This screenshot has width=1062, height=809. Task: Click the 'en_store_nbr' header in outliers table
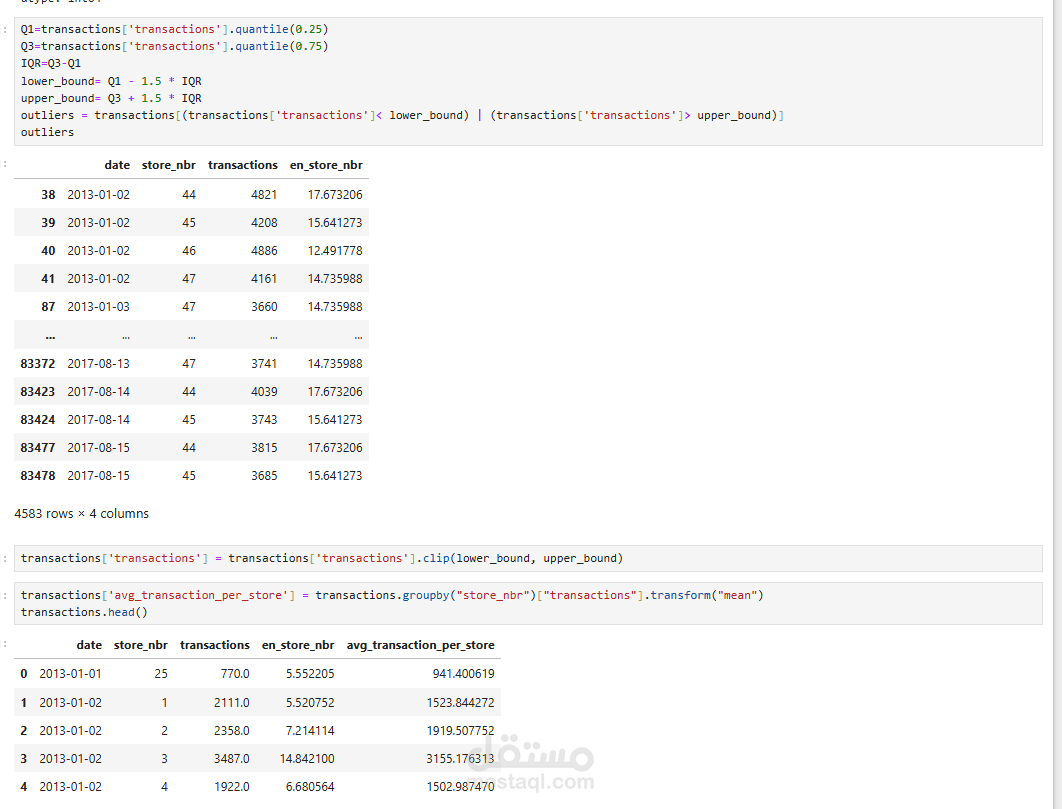click(x=326, y=165)
